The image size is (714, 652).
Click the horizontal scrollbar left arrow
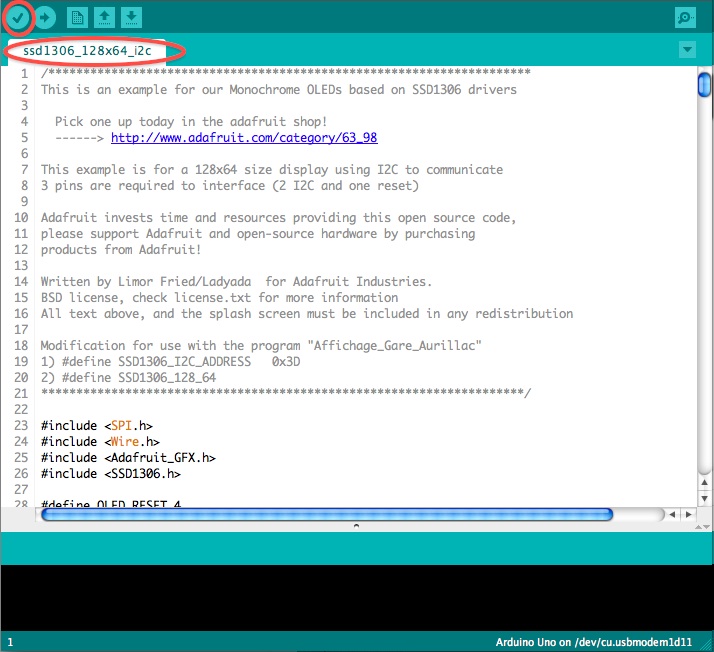[673, 514]
